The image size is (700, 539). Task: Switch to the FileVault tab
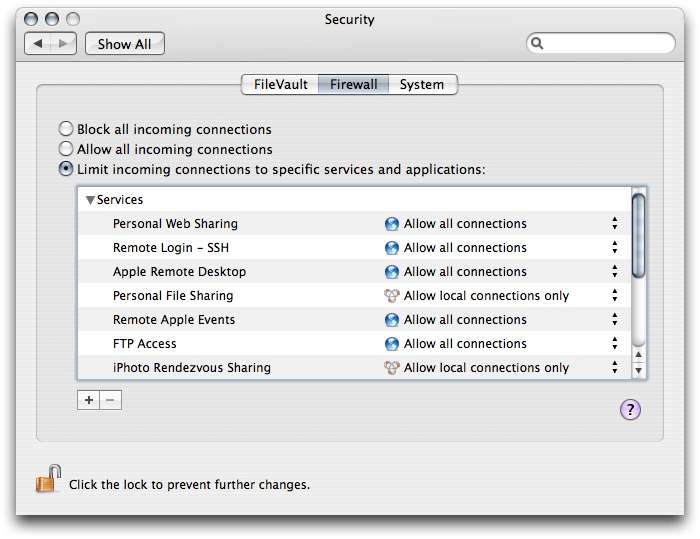(280, 84)
